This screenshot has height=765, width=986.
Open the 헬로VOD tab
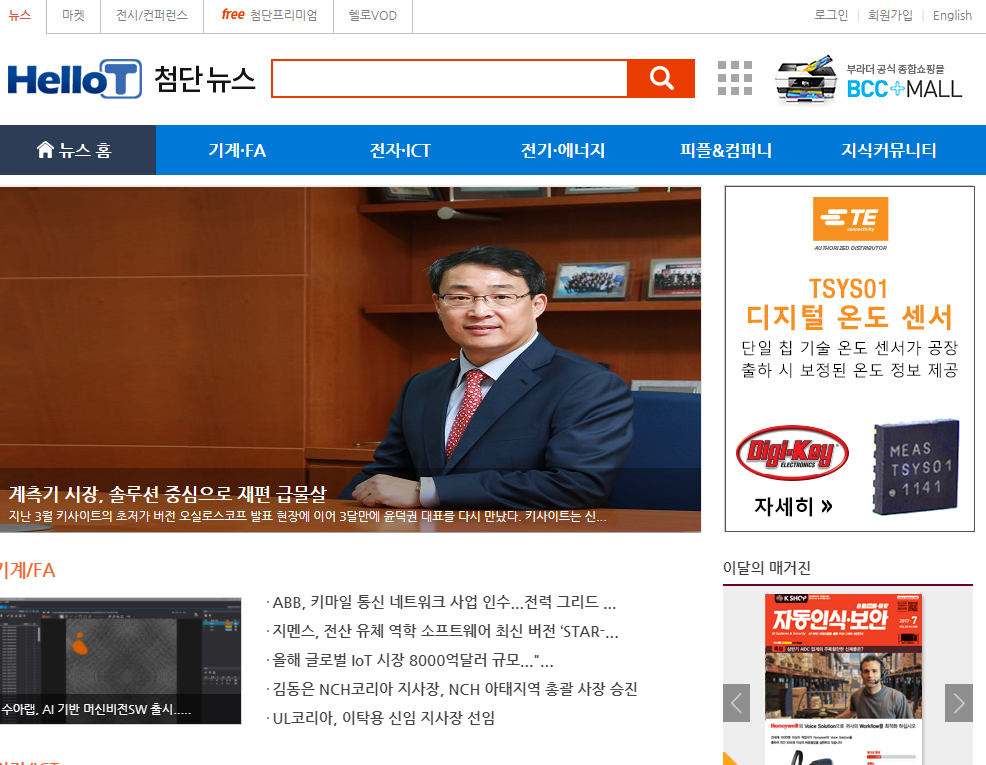tap(372, 15)
